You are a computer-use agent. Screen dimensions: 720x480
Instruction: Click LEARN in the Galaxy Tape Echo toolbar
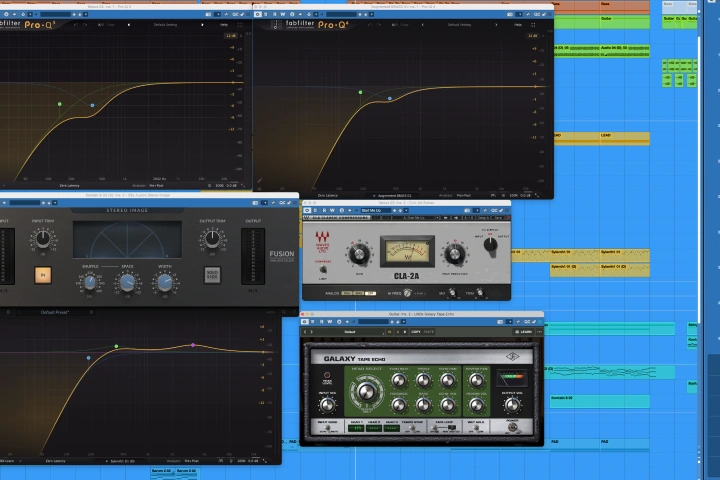point(523,332)
